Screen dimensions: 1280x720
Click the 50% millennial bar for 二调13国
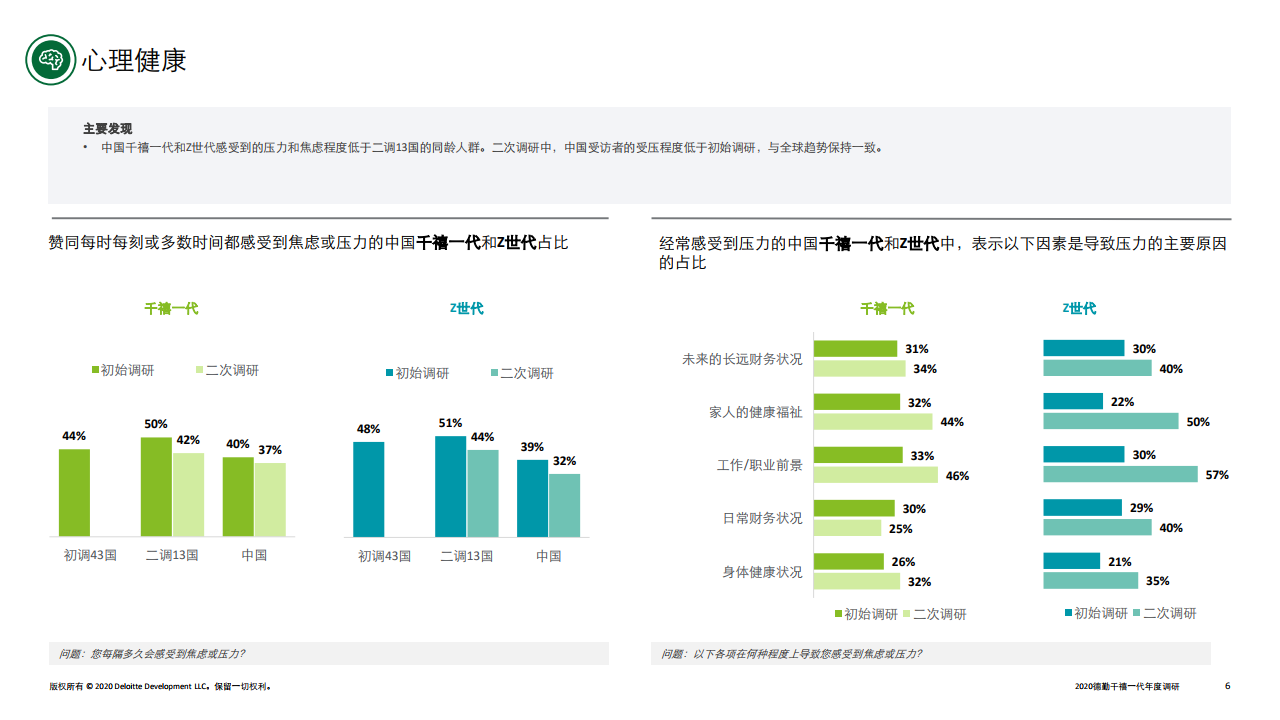(x=156, y=487)
